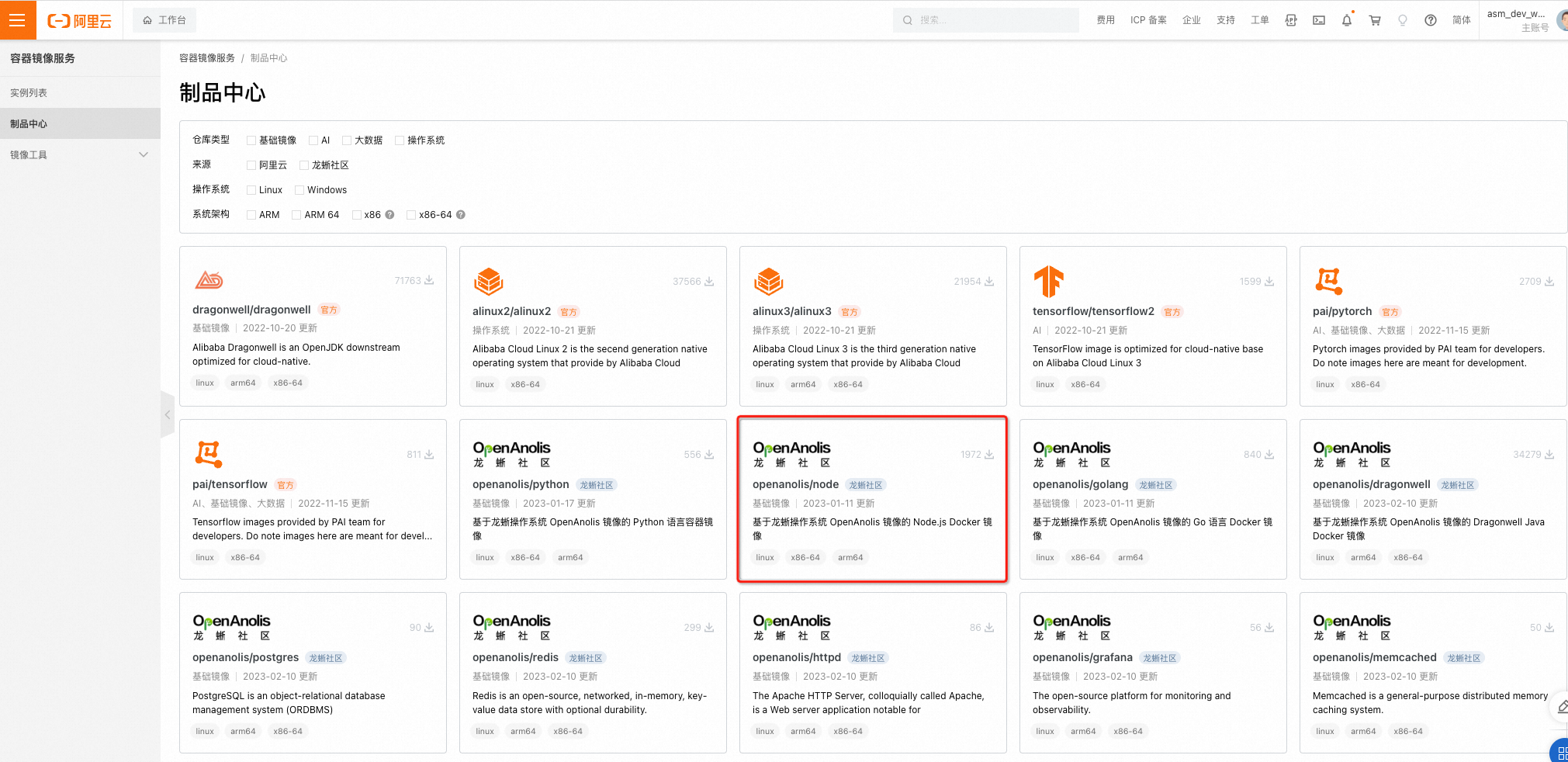The width and height of the screenshot is (1568, 762).
Task: Check the ARM architecture checkbox
Action: point(251,215)
